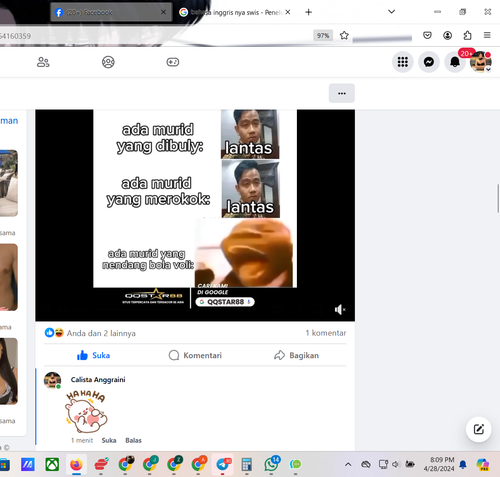
Task: Click the meme video content
Action: click(195, 215)
